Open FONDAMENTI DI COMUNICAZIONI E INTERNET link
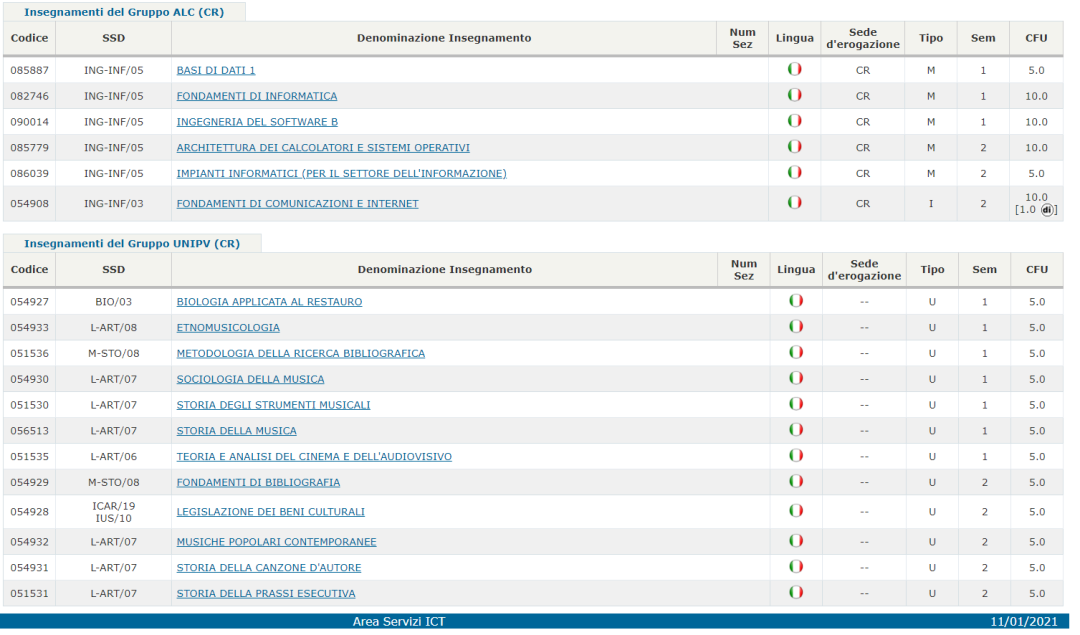 [x=298, y=204]
